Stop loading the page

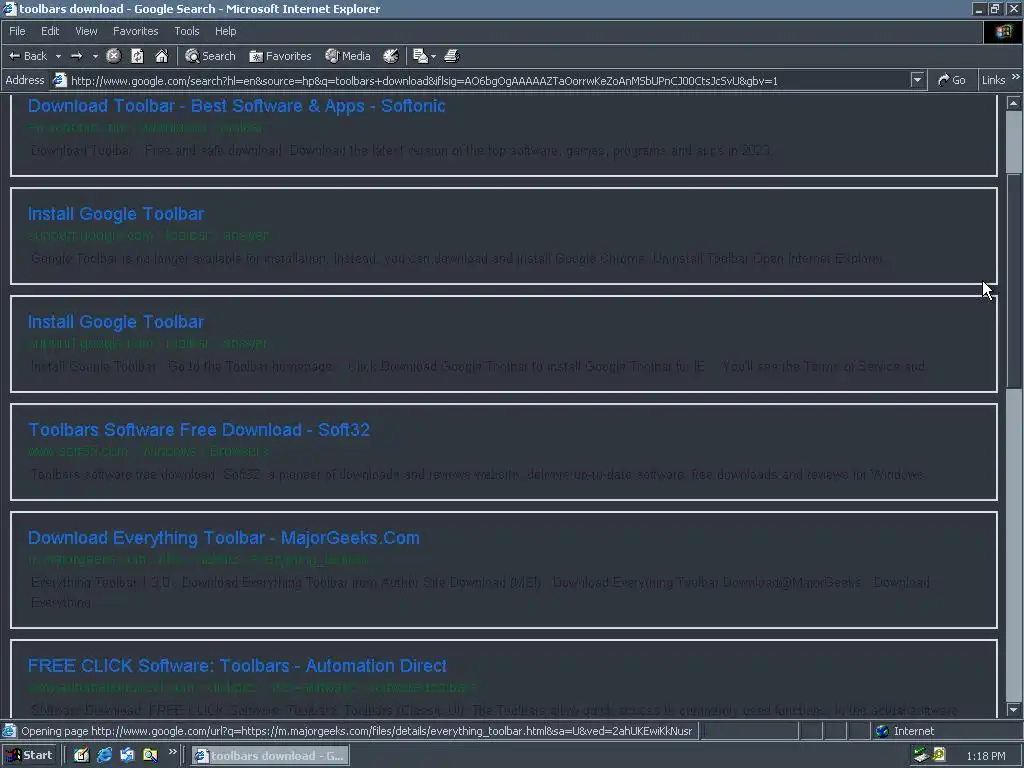point(114,56)
